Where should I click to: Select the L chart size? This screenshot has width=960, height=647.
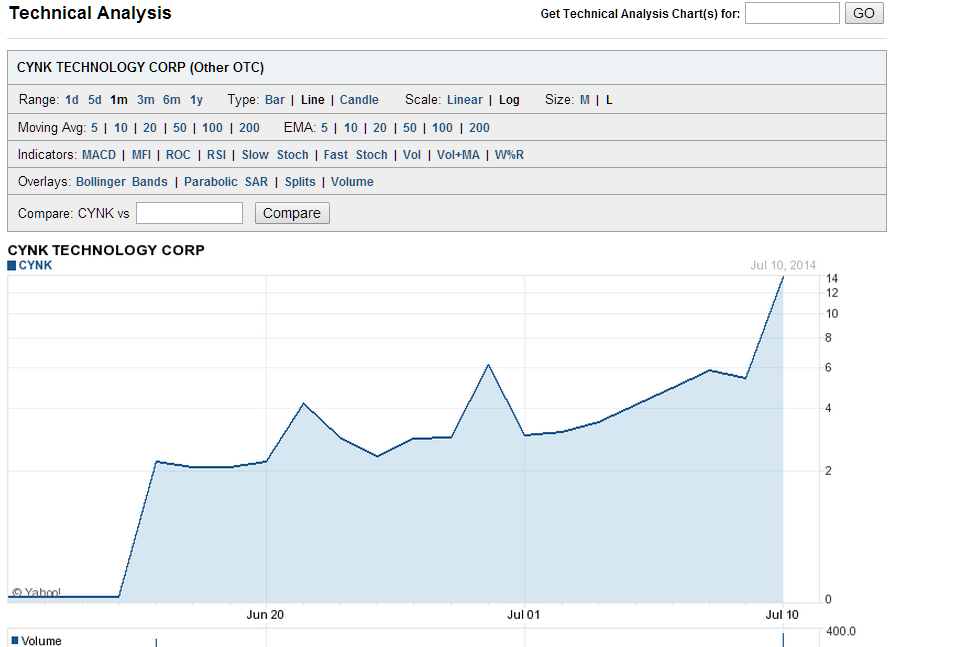click(609, 100)
